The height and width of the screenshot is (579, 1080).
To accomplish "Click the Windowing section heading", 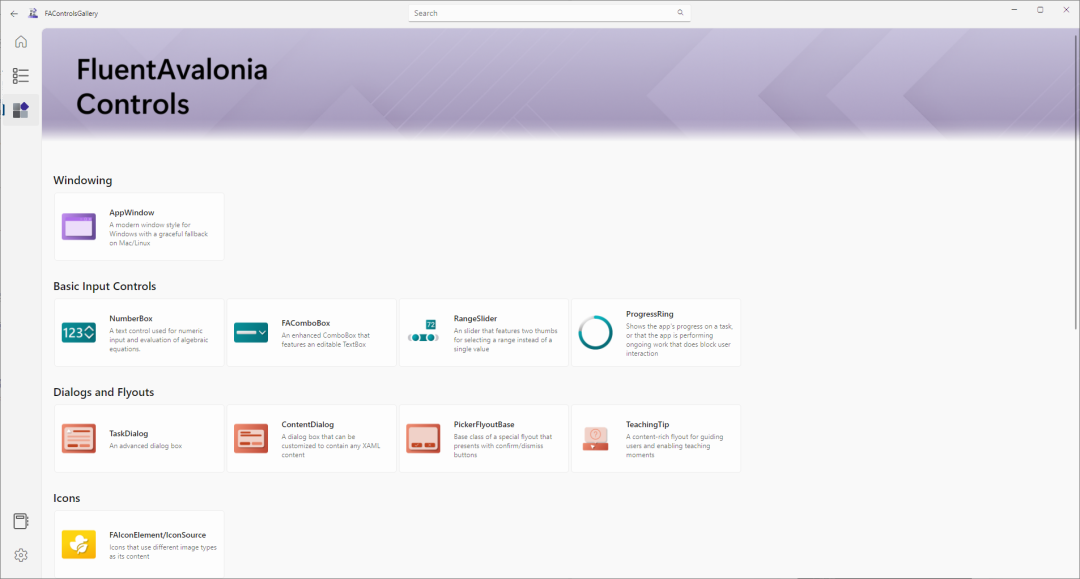I will pyautogui.click(x=83, y=180).
